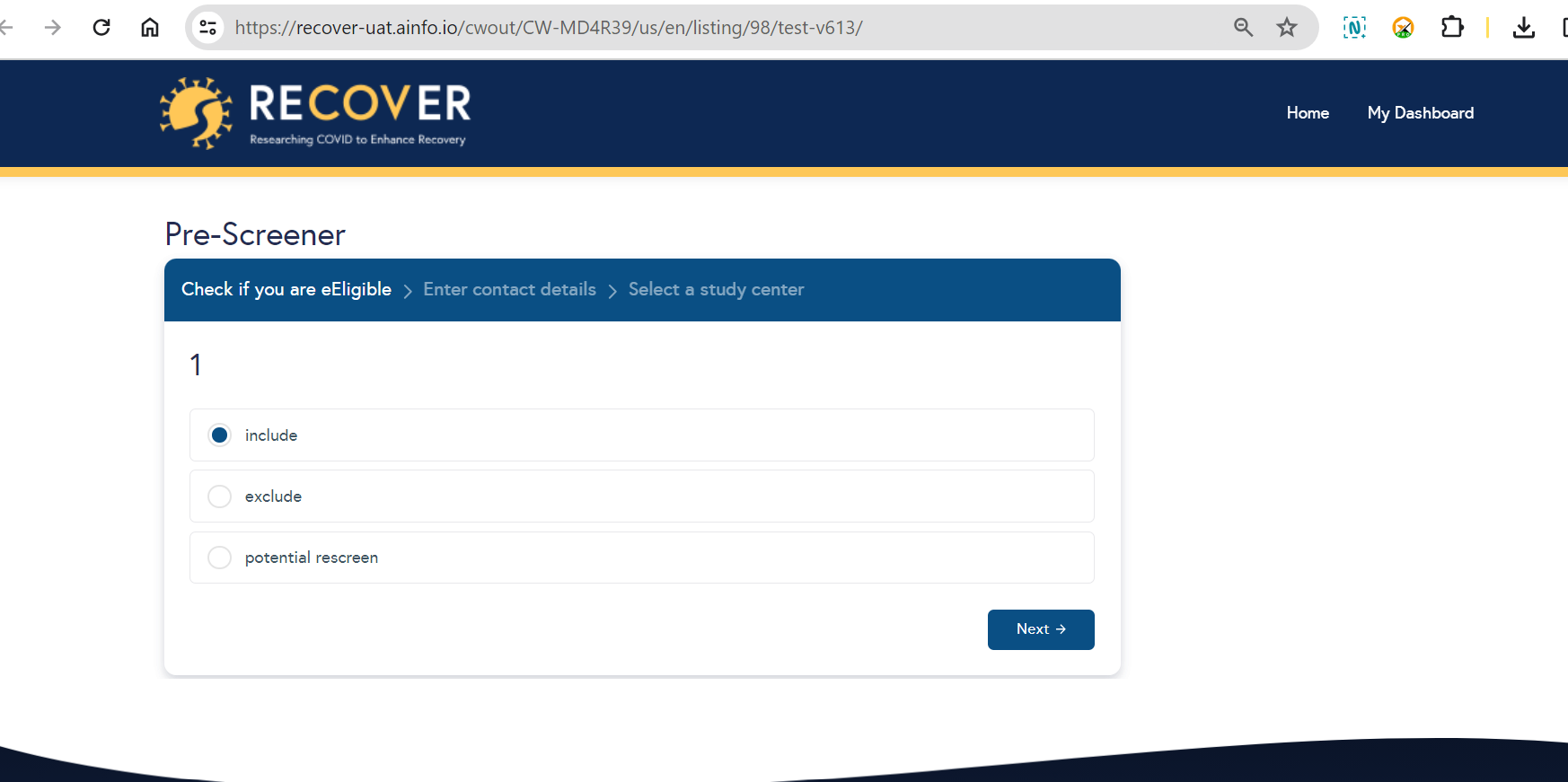1568x782 pixels.
Task: Open site information icon in address bar
Action: (208, 28)
